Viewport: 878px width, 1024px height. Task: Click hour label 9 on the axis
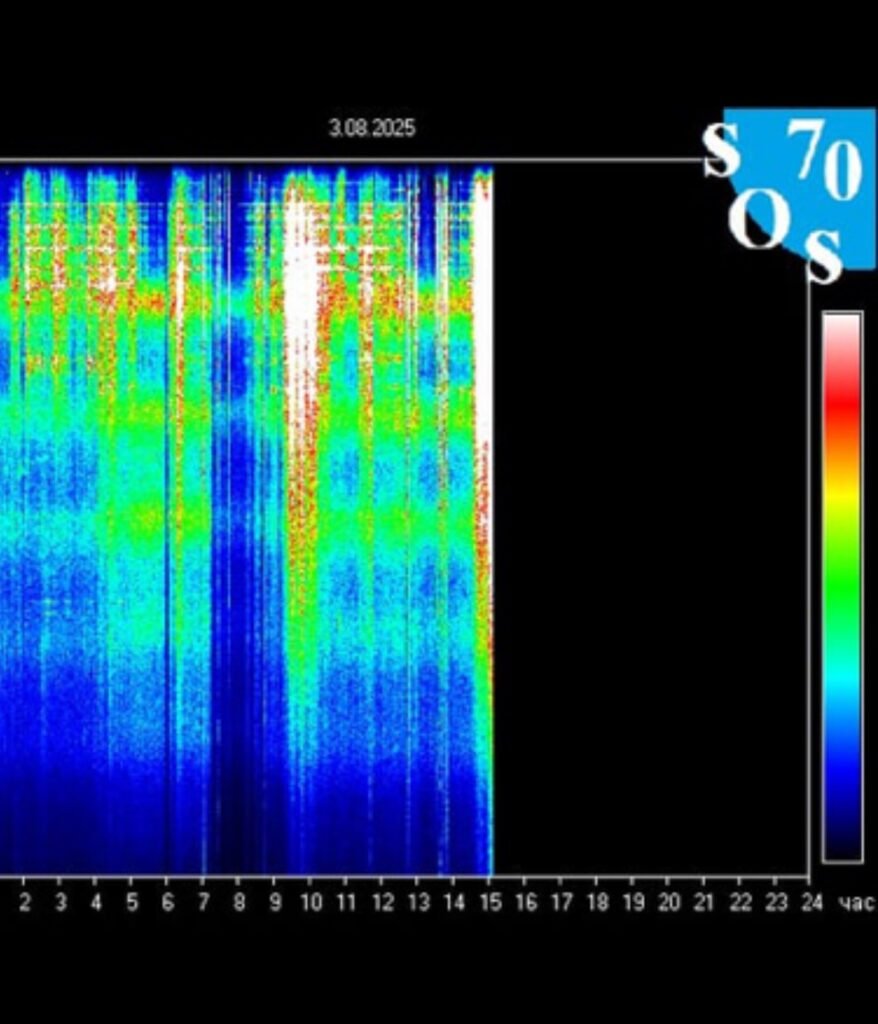(275, 903)
